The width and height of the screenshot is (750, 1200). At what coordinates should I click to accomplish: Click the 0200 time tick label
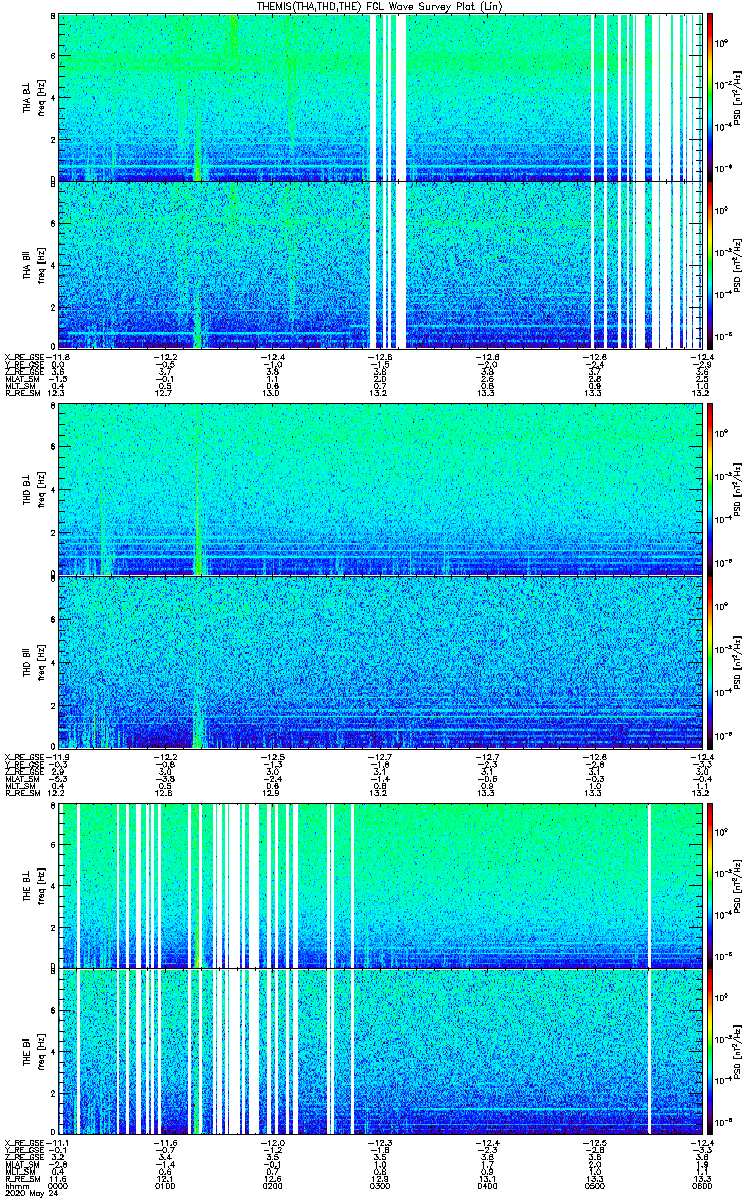272,1184
